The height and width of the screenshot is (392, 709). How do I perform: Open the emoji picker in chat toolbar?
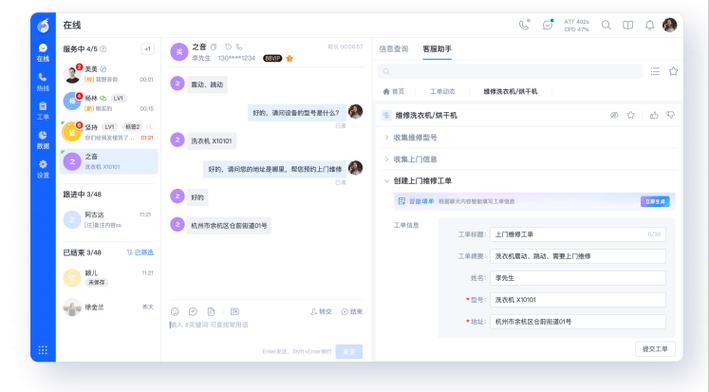click(175, 312)
